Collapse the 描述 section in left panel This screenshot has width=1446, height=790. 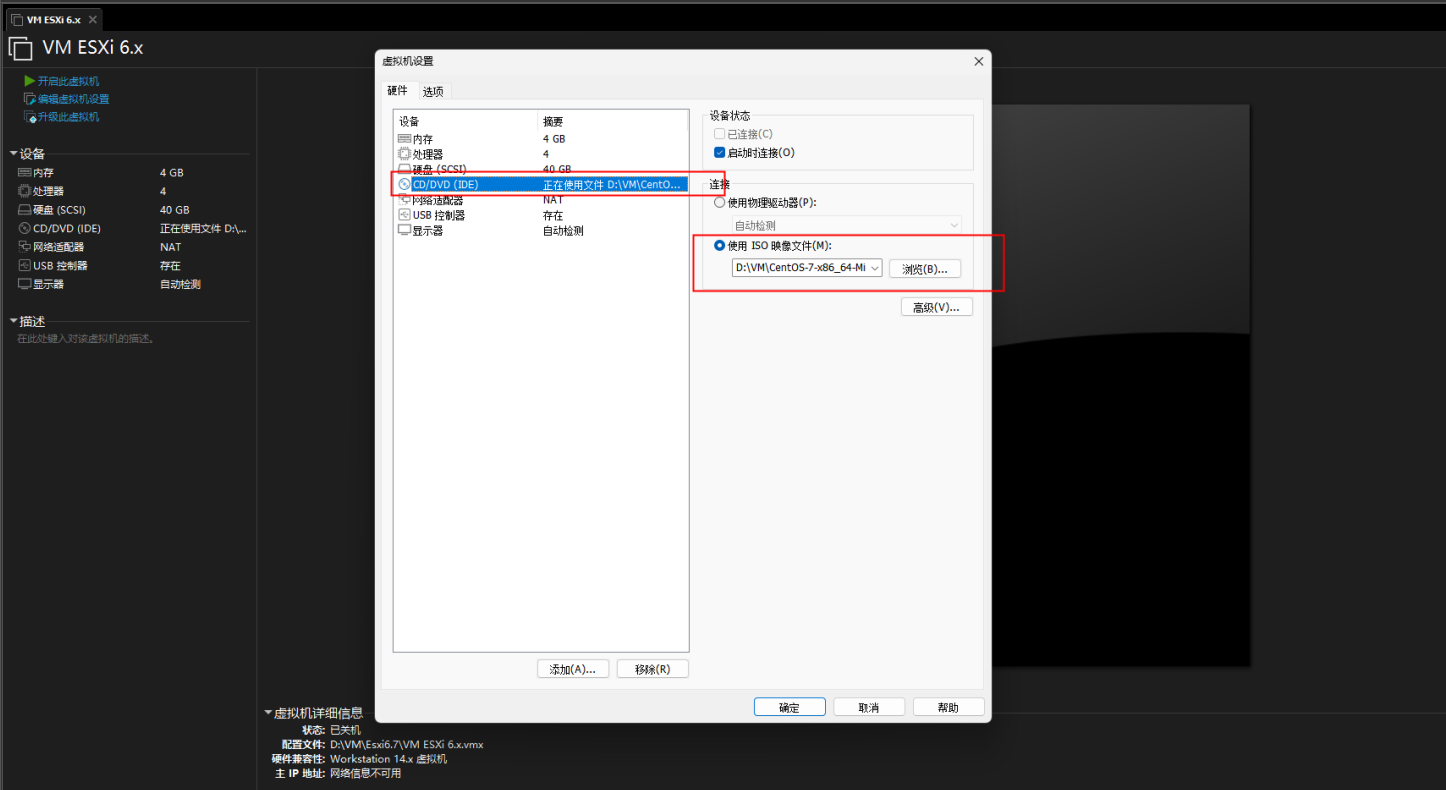(x=14, y=321)
